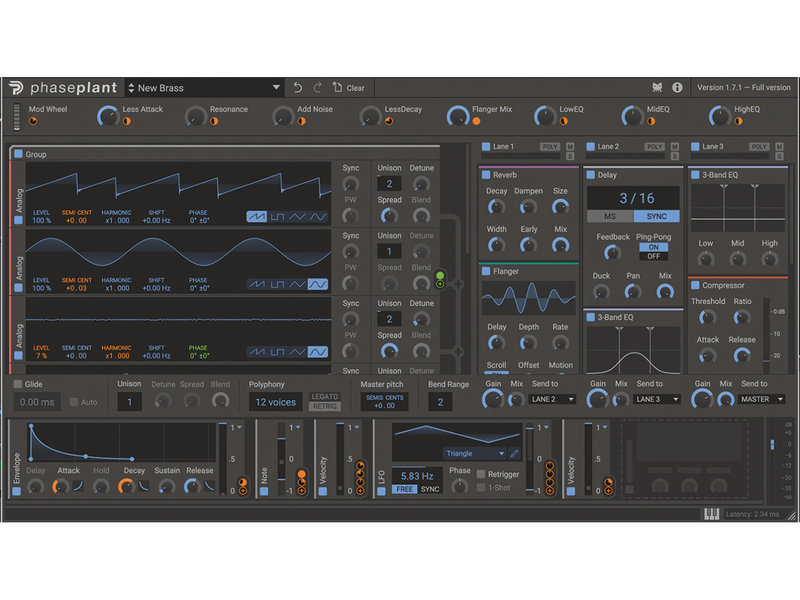The image size is (800, 600).
Task: Click the RETRIG button
Action: 325,406
